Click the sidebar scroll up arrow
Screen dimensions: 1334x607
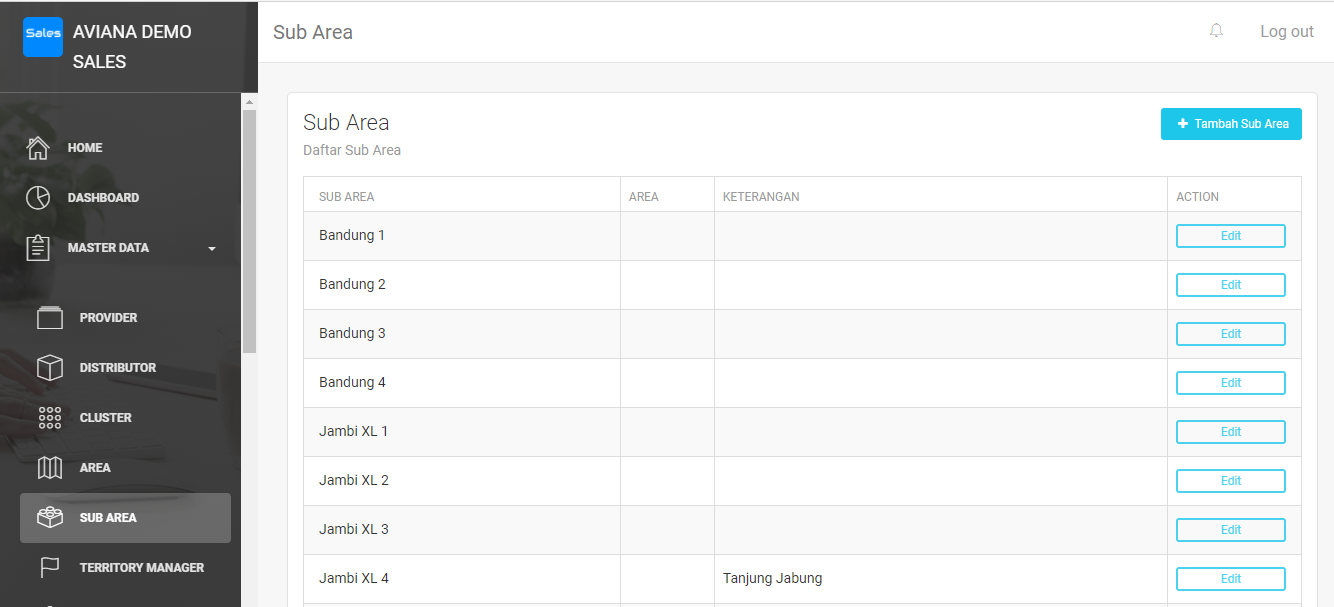pos(250,102)
